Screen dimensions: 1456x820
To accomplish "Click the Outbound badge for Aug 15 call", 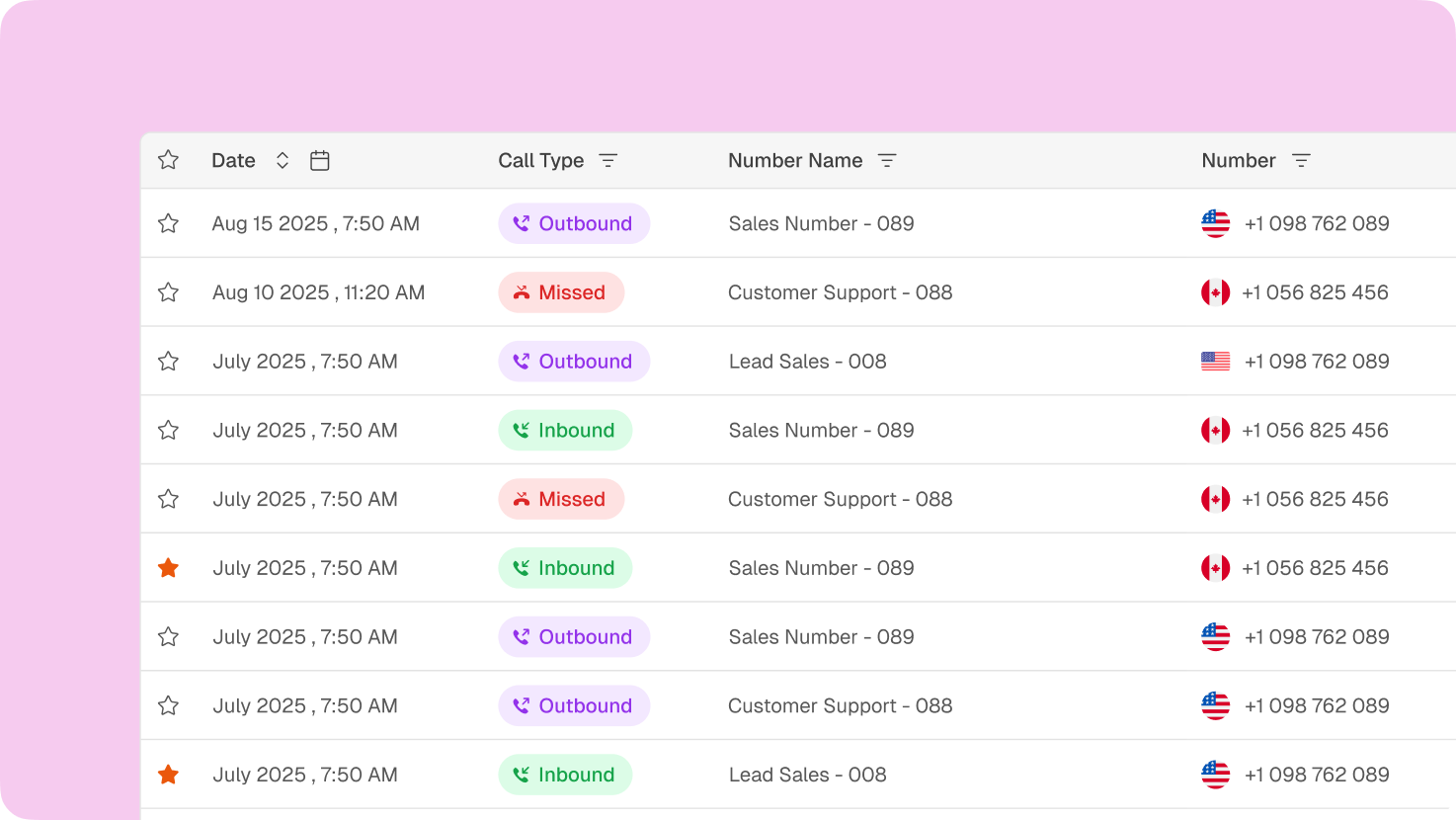I will click(x=574, y=223).
